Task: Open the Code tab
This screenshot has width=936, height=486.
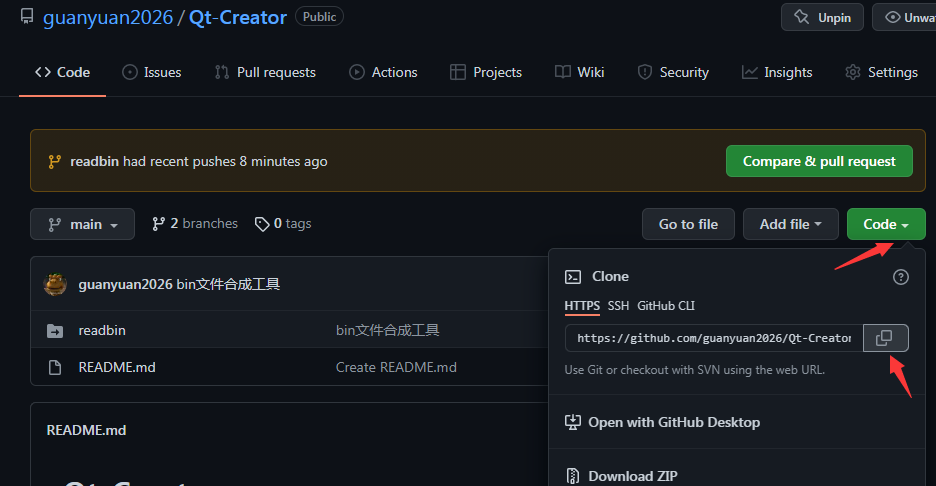Action: point(63,72)
